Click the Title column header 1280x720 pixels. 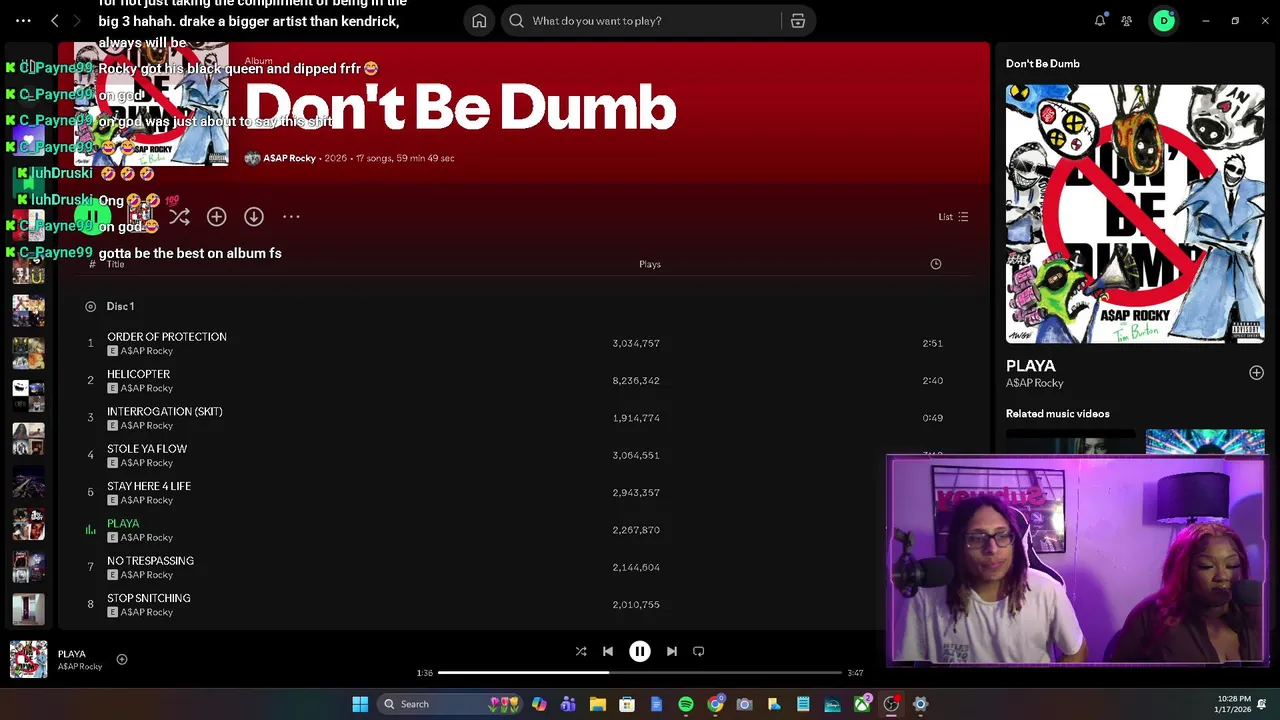(116, 264)
